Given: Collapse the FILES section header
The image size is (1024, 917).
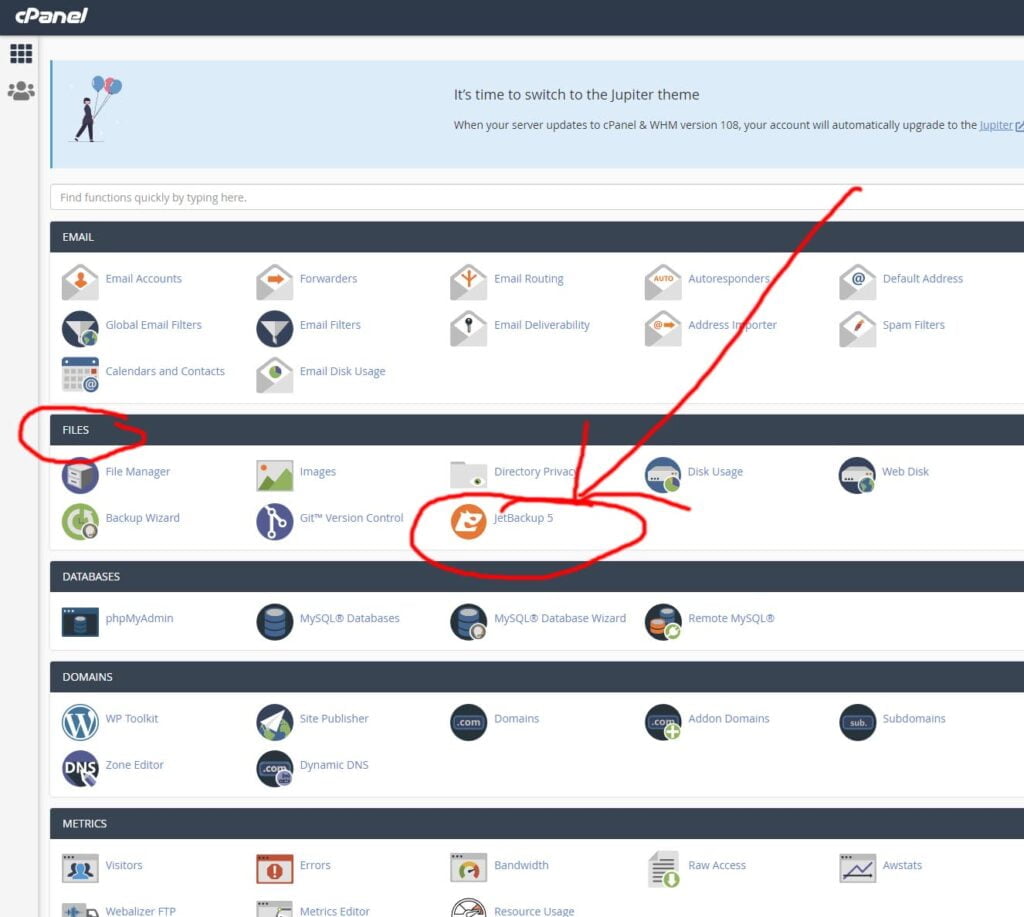Looking at the screenshot, I should [537, 430].
